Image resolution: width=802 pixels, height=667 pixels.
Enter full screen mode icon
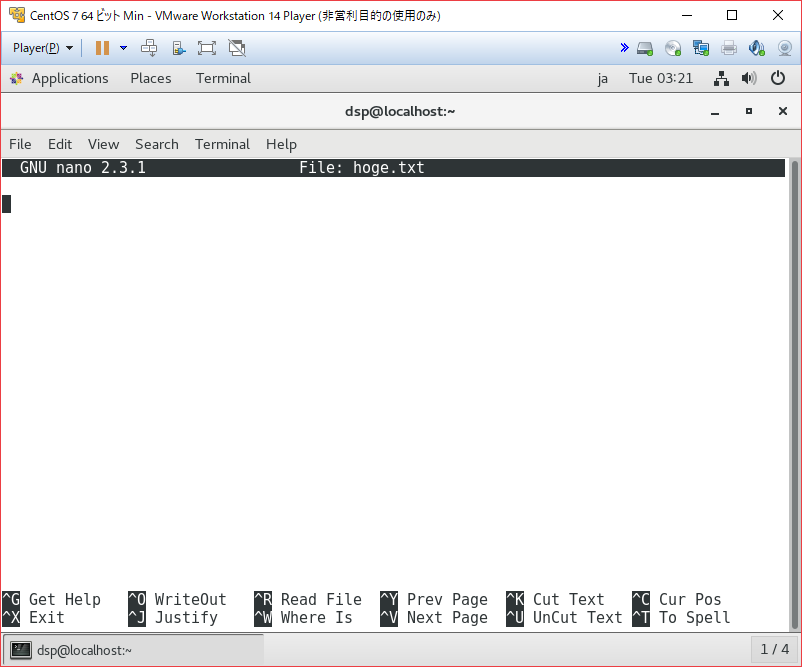tap(207, 48)
